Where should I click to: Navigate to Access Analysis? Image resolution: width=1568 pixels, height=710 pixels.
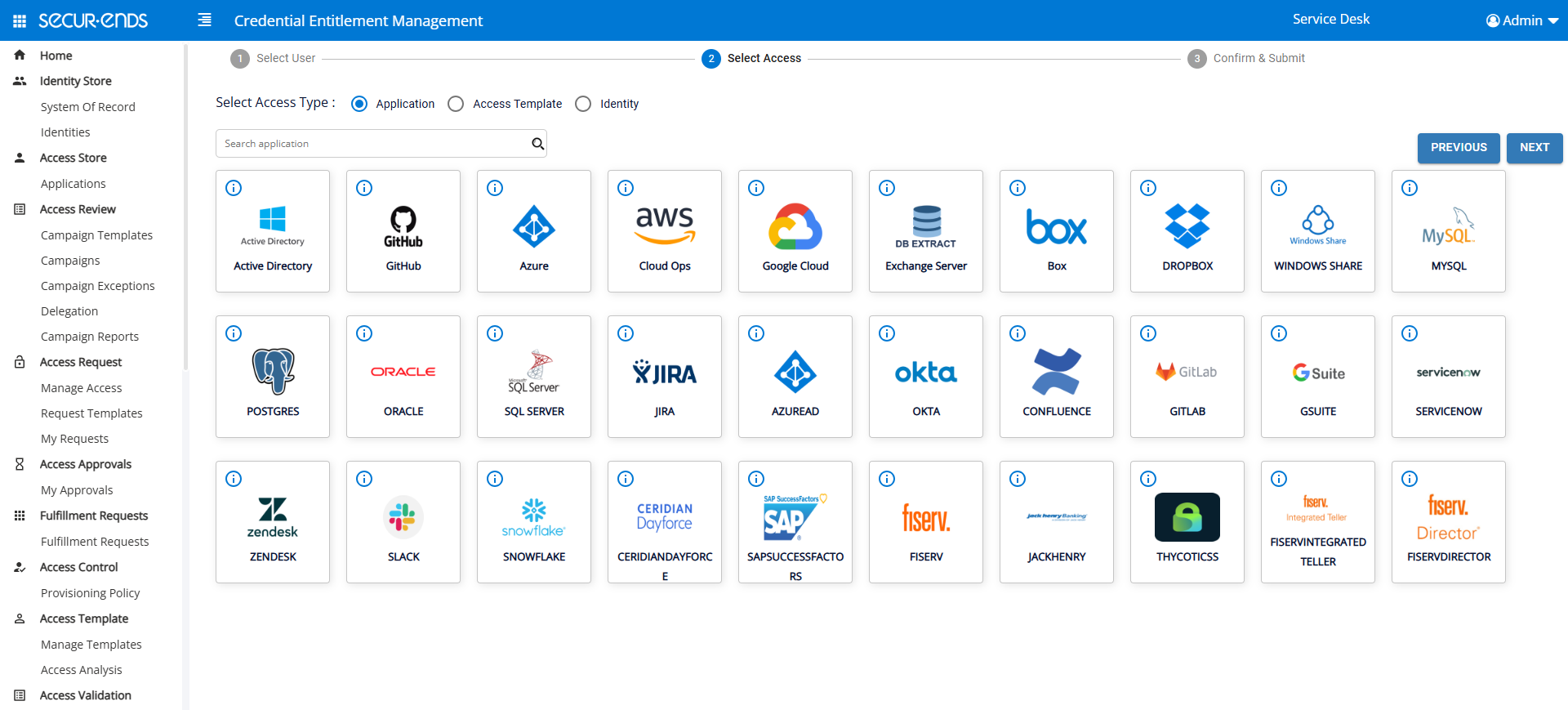(82, 670)
